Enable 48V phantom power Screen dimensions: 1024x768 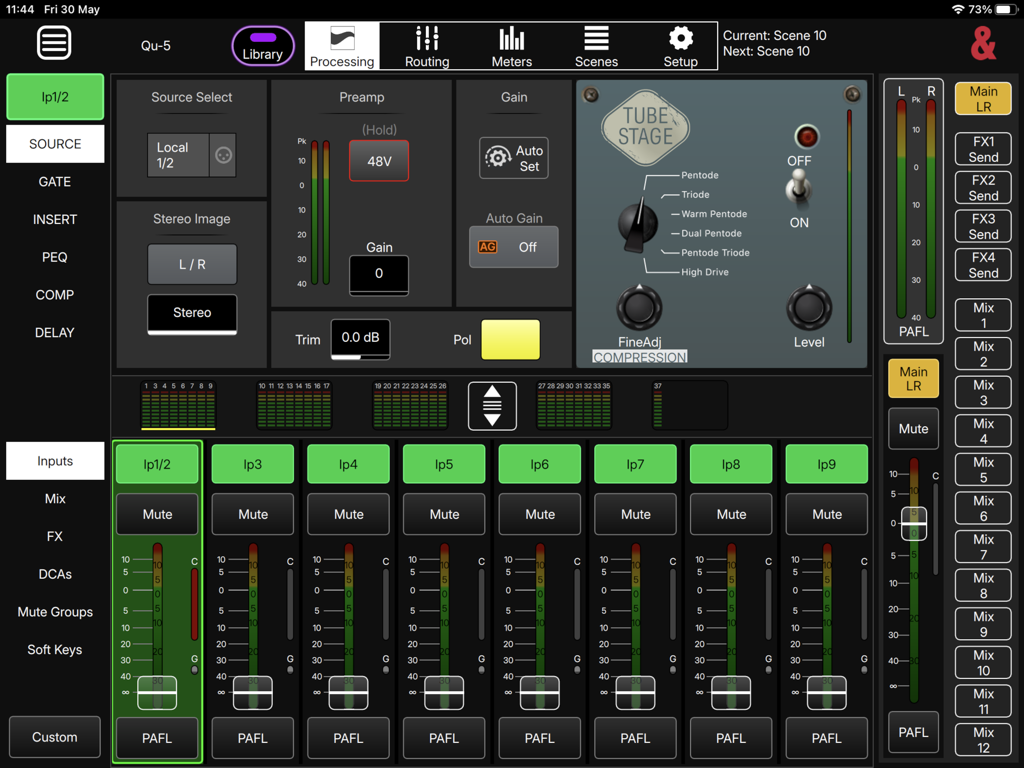point(378,160)
